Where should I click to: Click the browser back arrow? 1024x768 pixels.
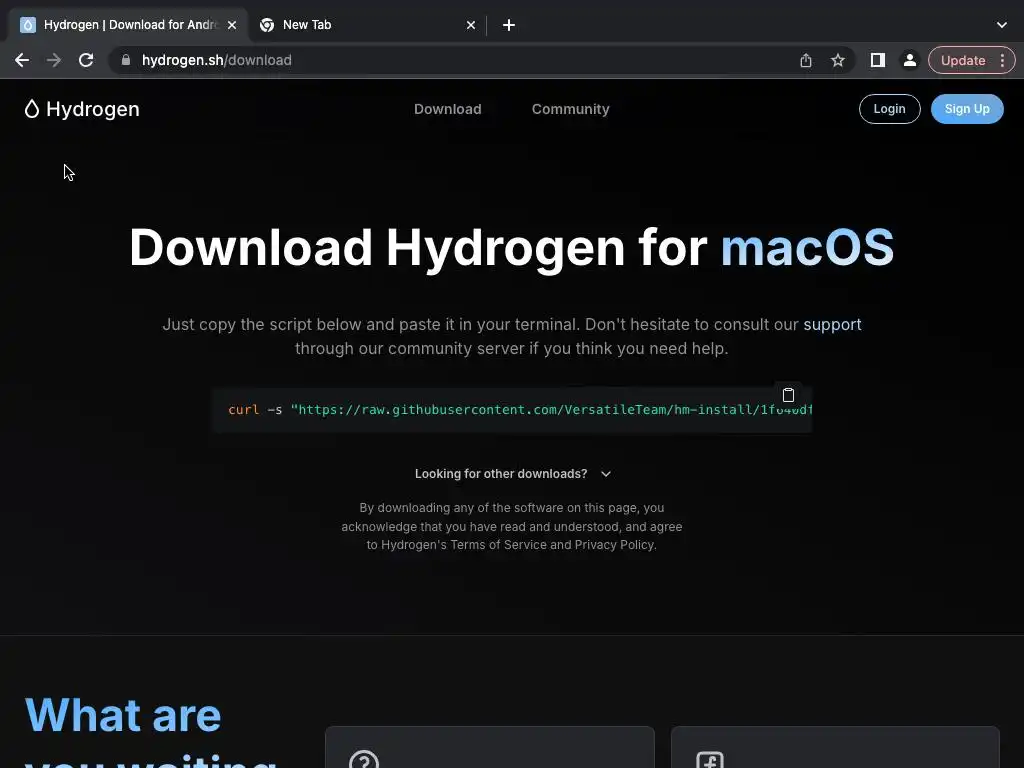pyautogui.click(x=22, y=60)
